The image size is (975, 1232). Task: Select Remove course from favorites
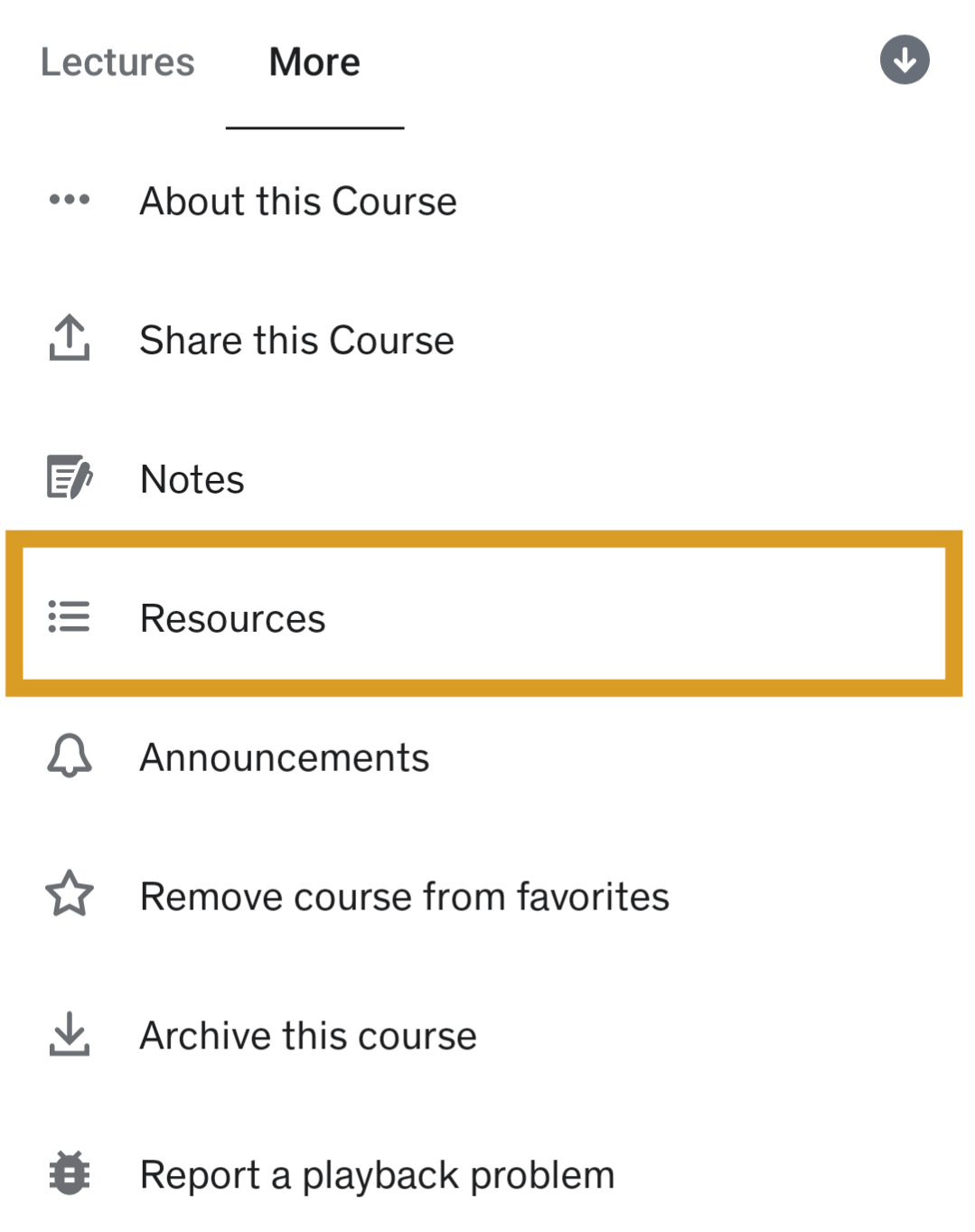[x=405, y=897]
